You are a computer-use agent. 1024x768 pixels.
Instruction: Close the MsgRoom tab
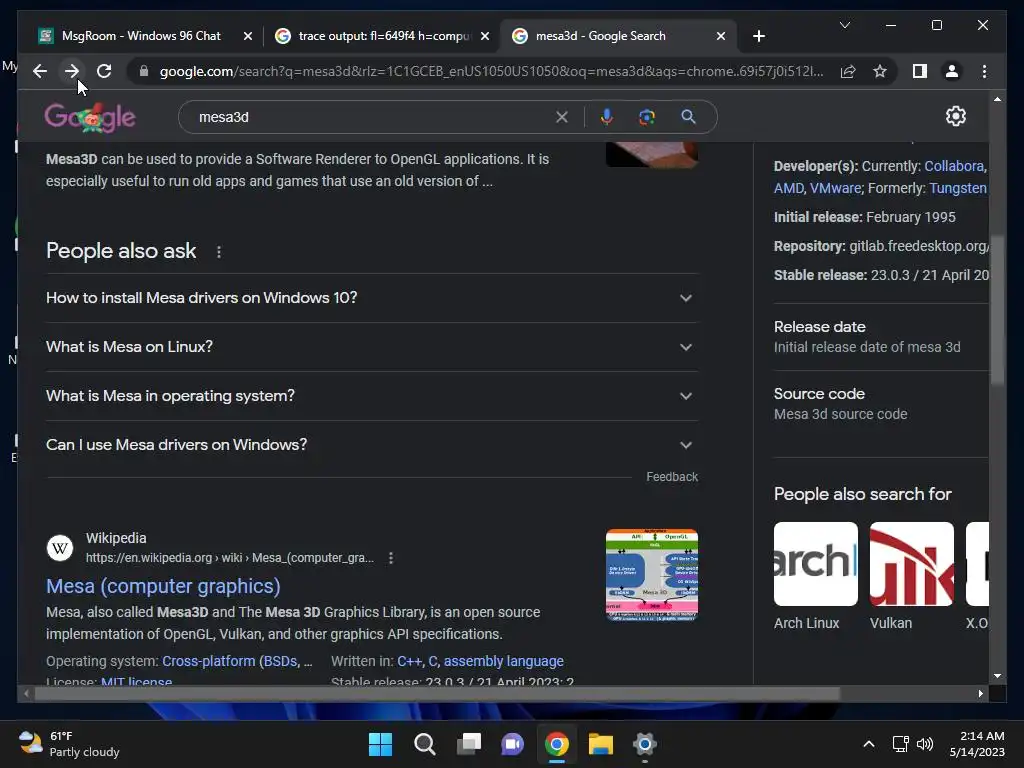[x=248, y=36]
